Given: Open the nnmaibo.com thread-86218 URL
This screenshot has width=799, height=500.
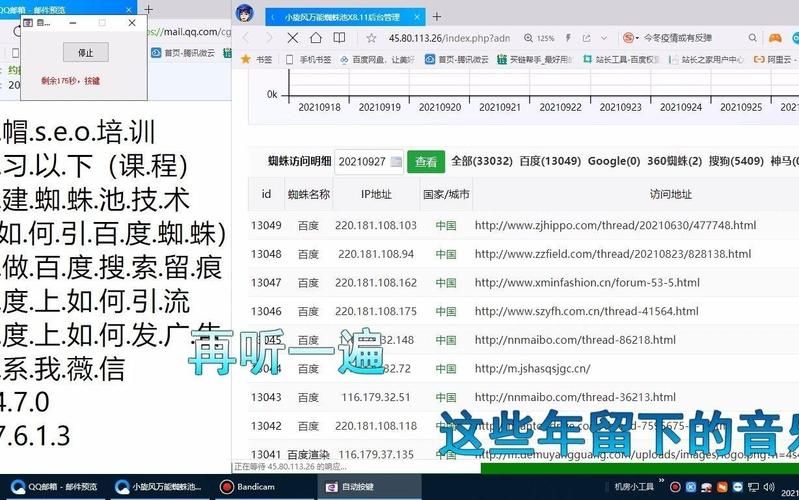Looking at the screenshot, I should click(575, 339).
